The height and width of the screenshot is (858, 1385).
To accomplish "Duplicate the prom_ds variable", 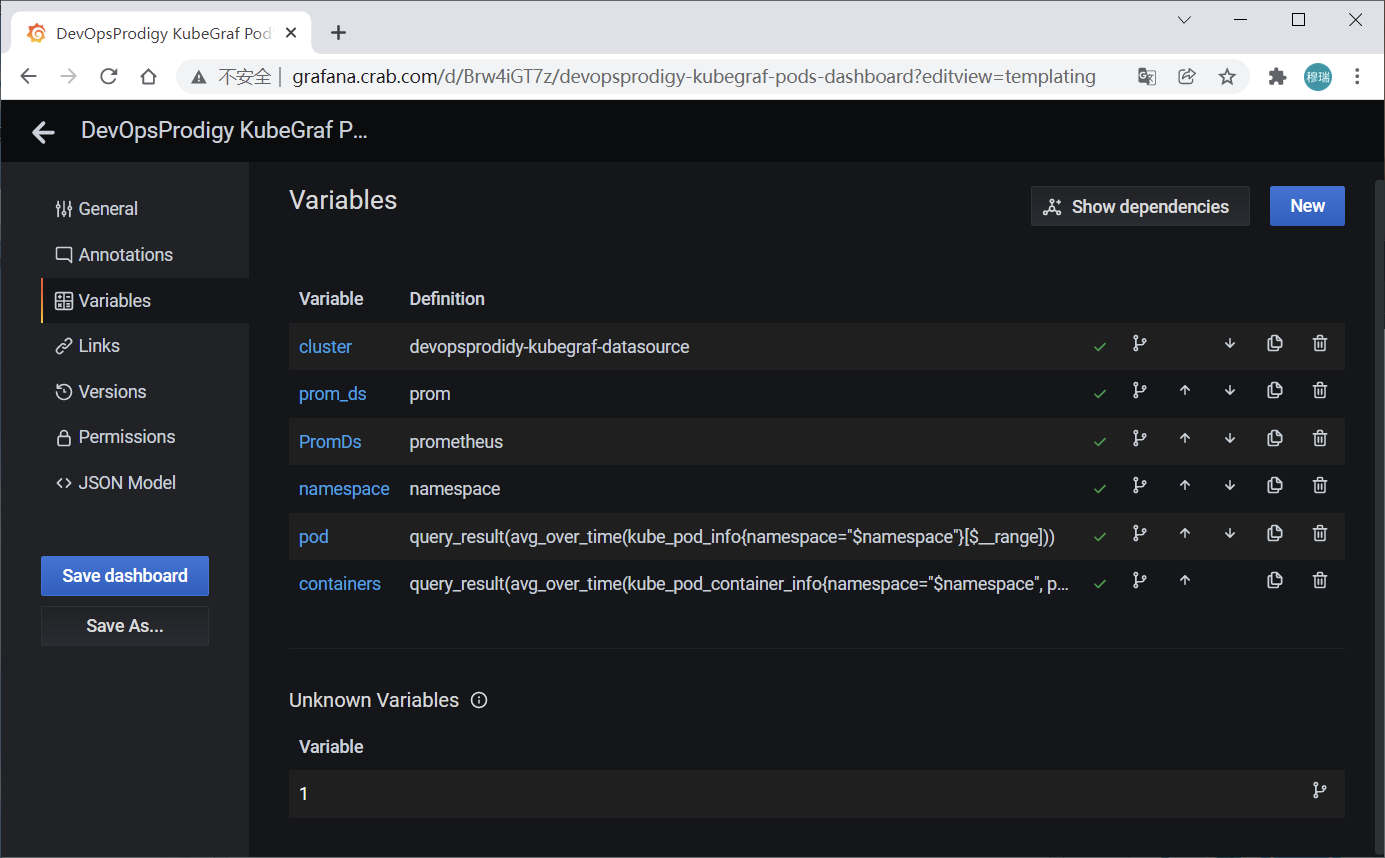I will point(1275,391).
